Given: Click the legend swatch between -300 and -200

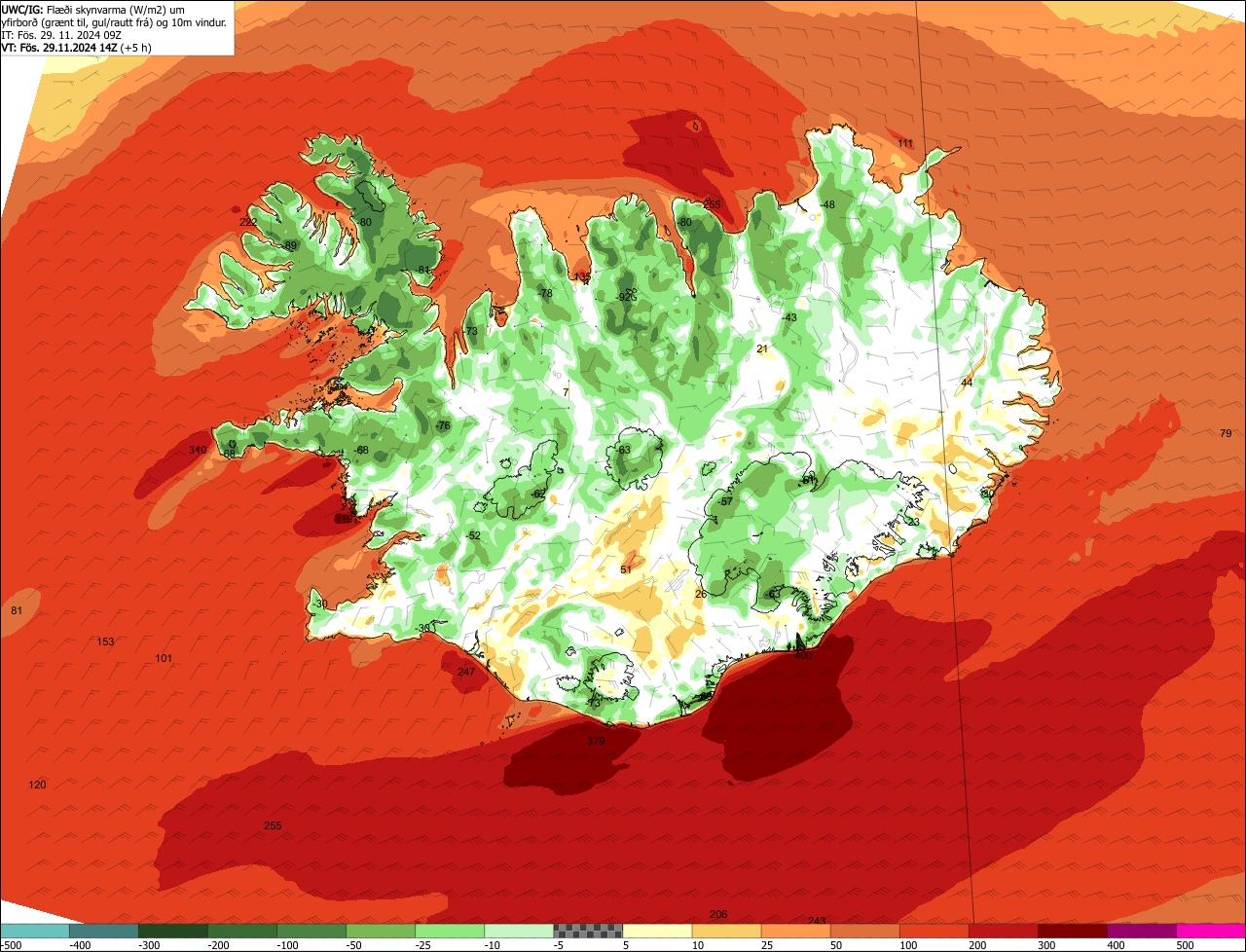Looking at the screenshot, I should [x=173, y=931].
